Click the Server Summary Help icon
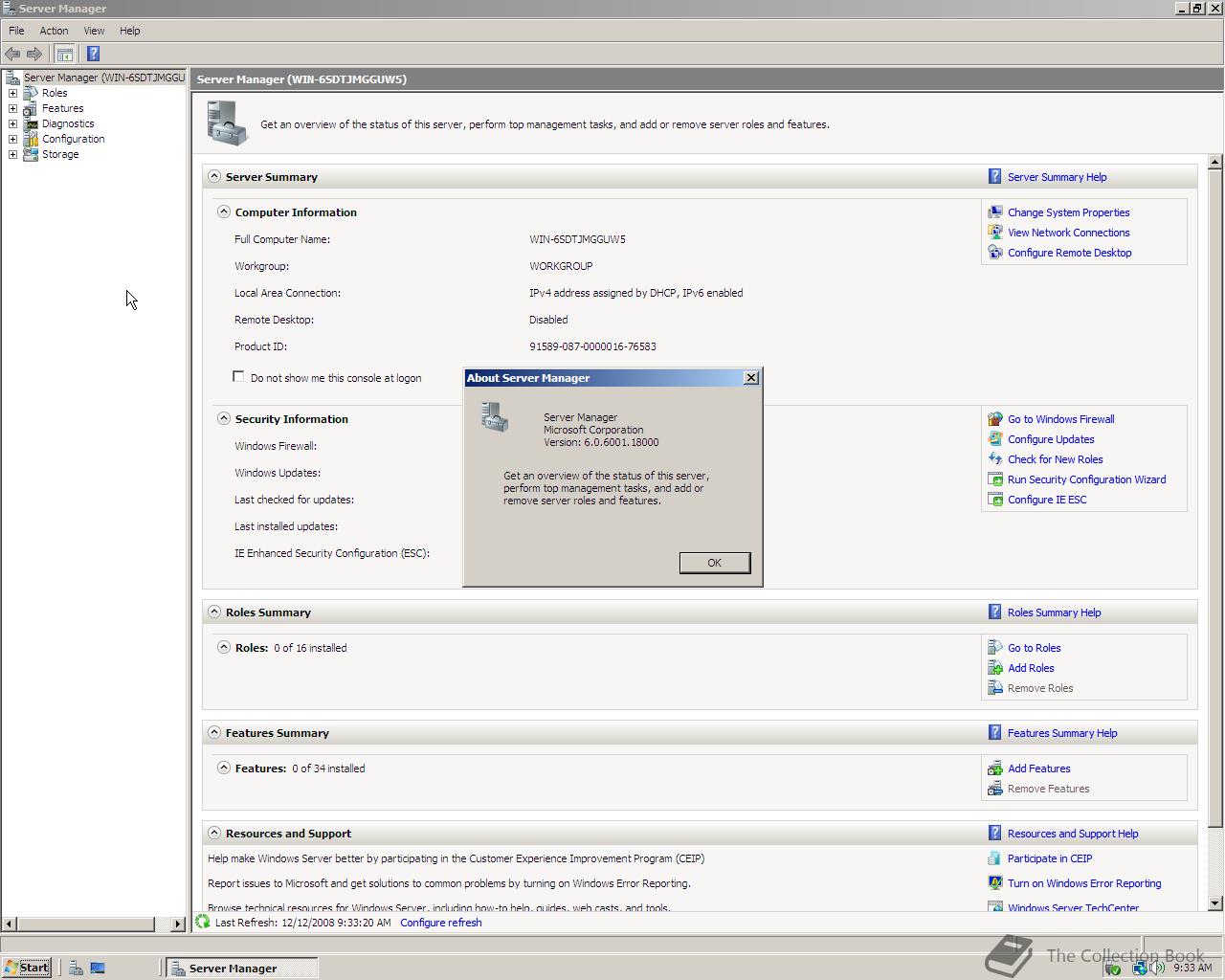1225x980 pixels. [x=995, y=177]
